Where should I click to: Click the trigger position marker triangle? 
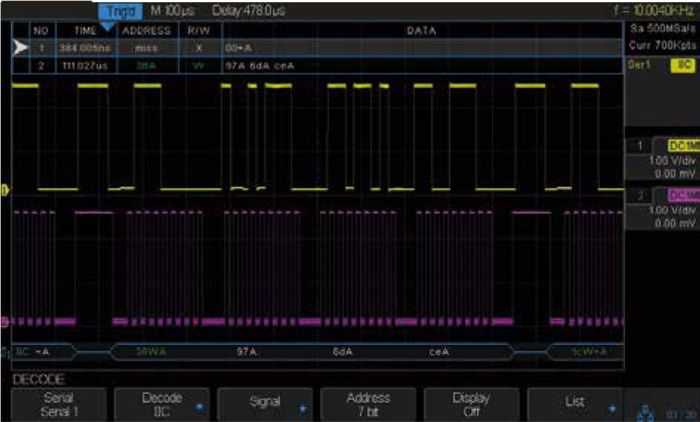coord(107,27)
